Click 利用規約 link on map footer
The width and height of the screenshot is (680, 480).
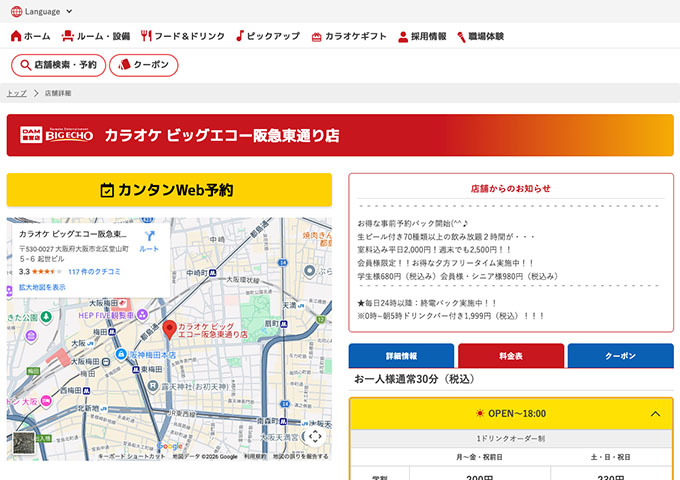click(x=255, y=457)
